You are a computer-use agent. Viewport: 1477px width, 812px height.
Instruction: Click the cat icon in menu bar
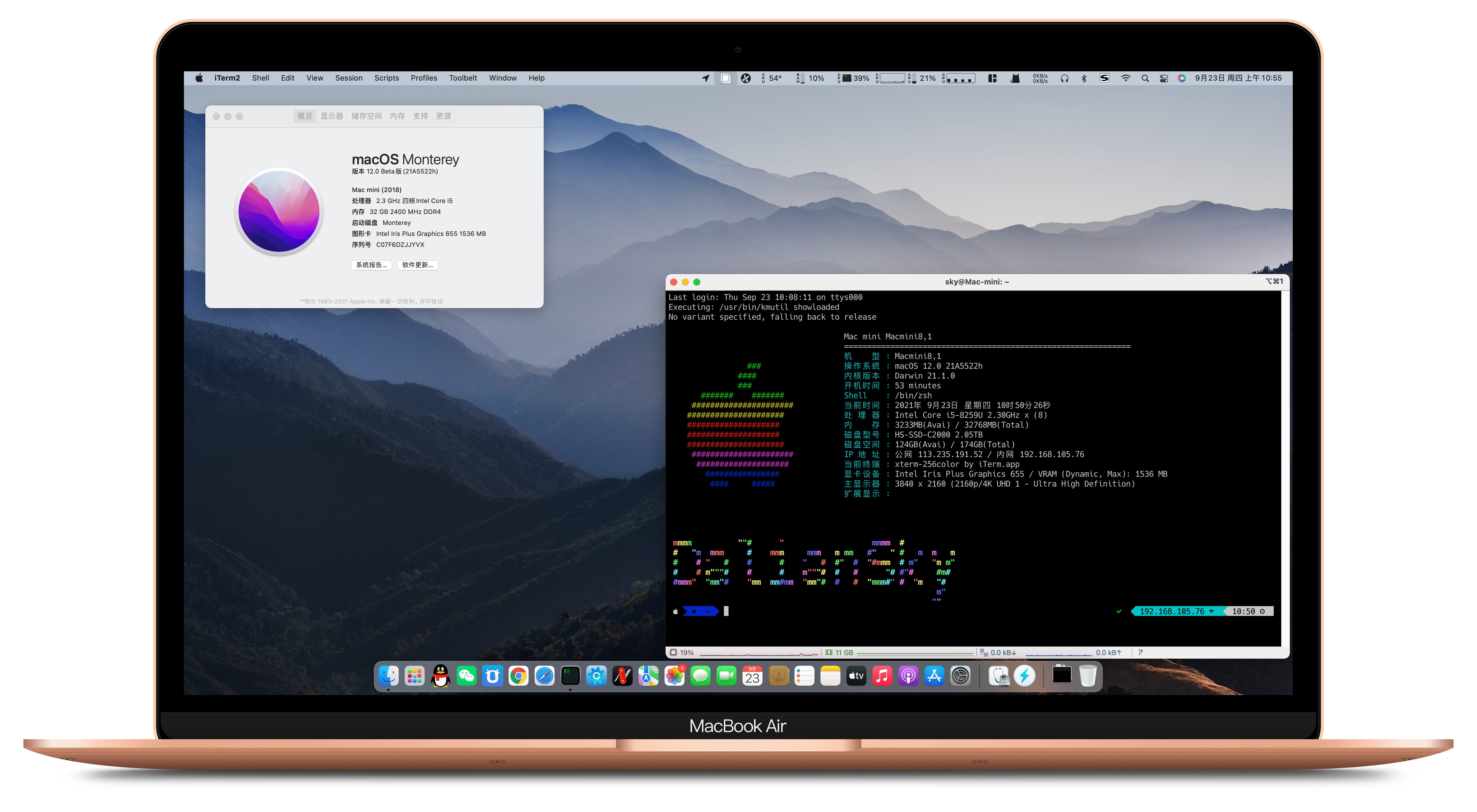[x=1015, y=79]
